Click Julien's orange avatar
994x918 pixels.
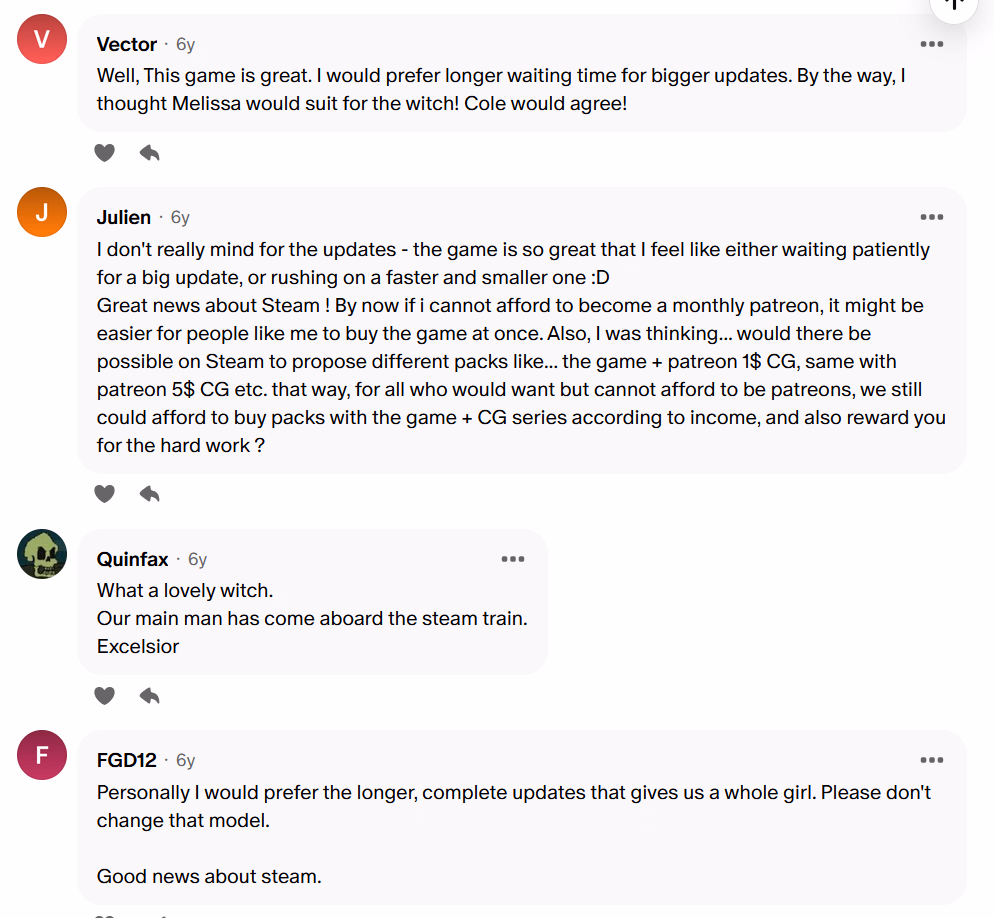(42, 213)
